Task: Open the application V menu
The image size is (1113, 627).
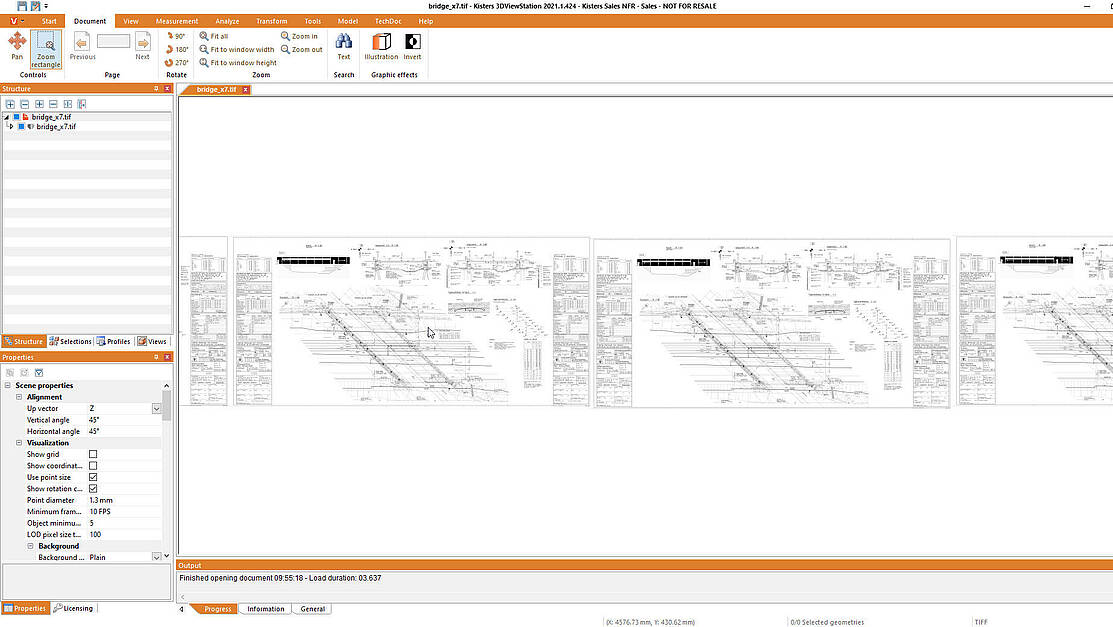Action: 15,21
